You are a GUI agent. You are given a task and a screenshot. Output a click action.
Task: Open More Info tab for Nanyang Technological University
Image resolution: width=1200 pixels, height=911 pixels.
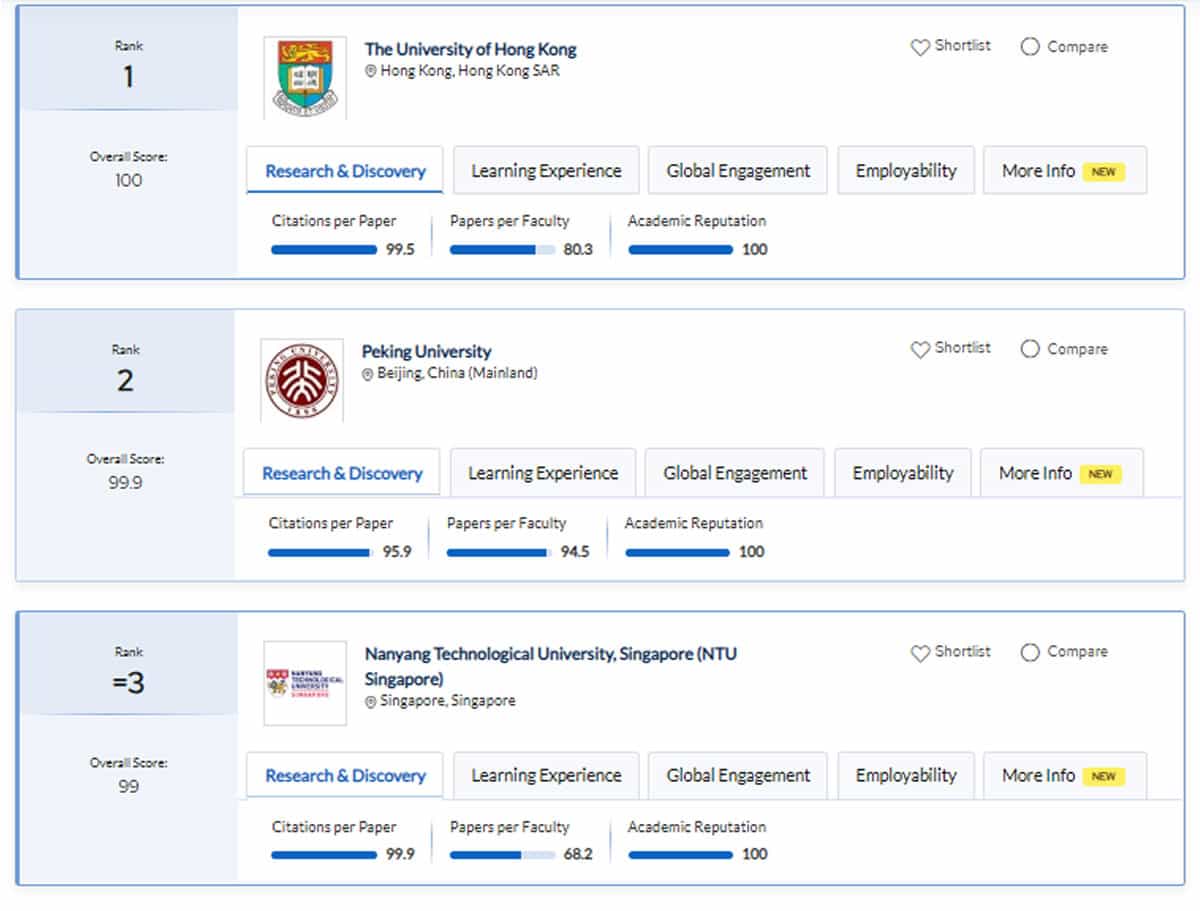click(x=1064, y=776)
